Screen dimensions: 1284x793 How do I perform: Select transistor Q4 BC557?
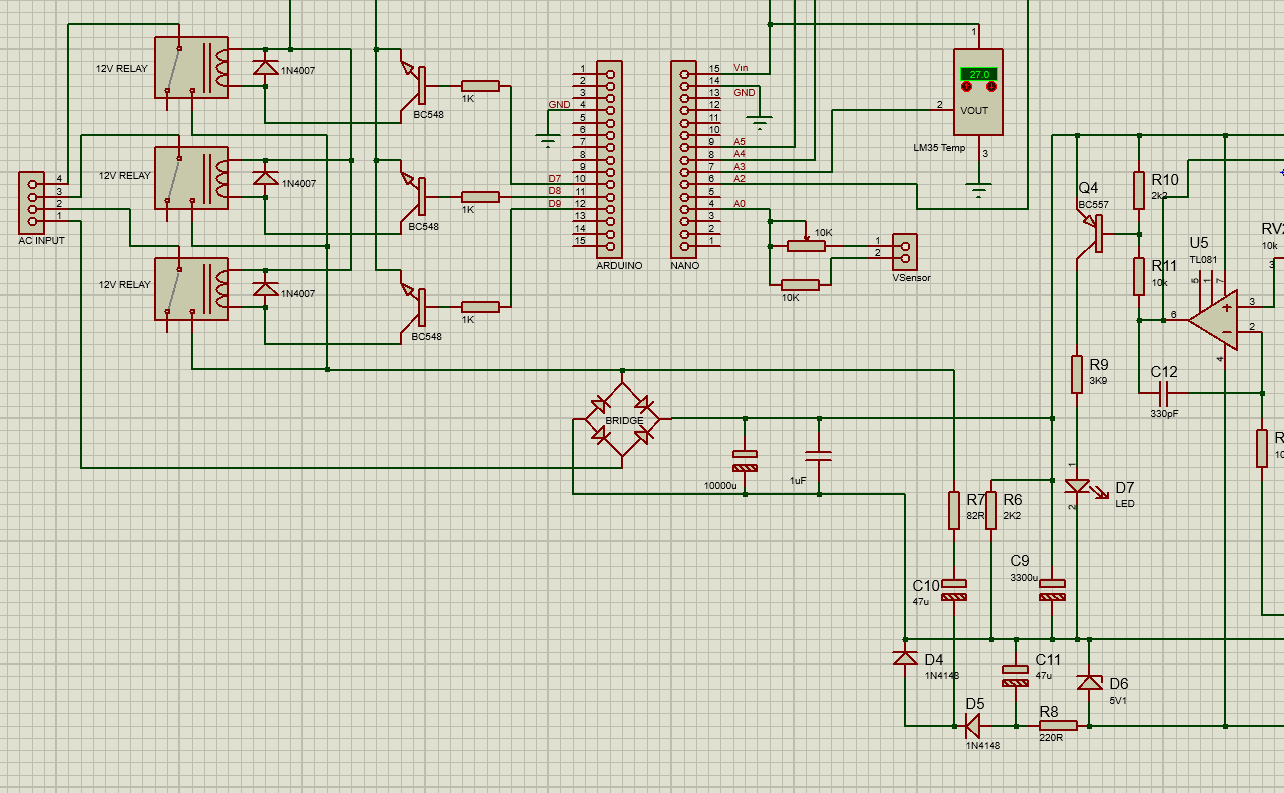click(1089, 234)
